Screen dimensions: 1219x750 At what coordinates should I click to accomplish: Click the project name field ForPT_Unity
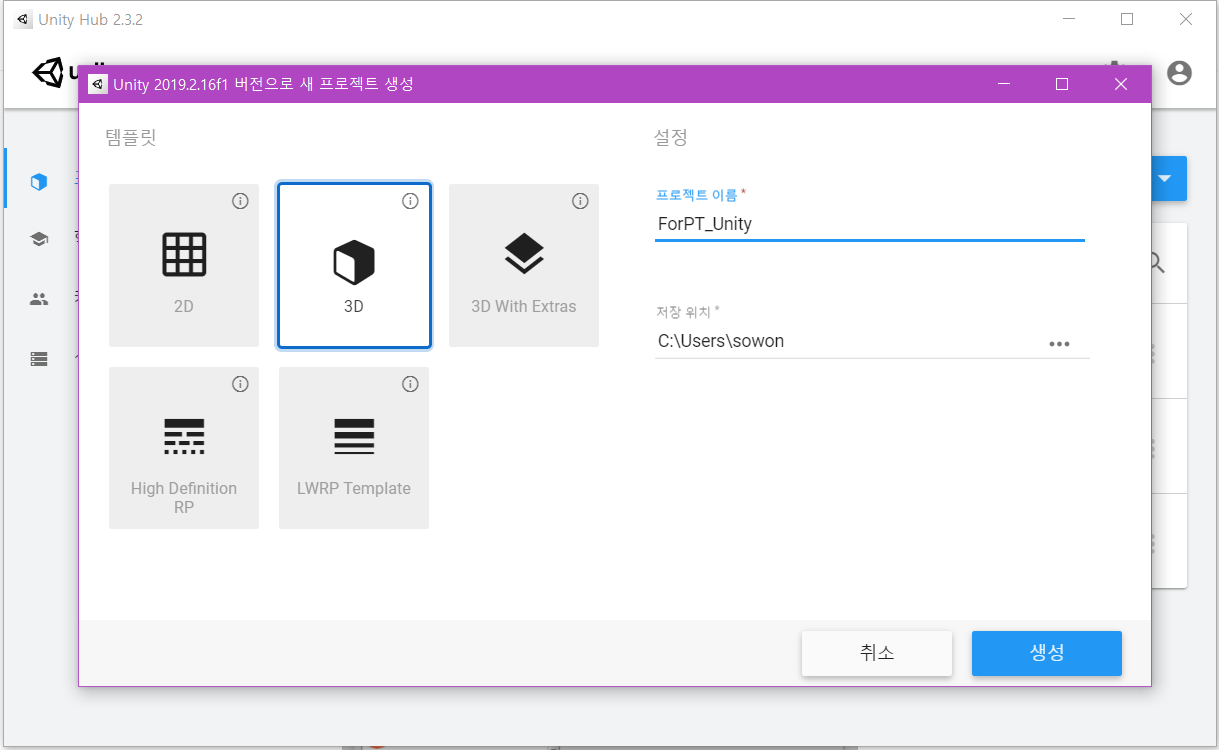point(869,224)
